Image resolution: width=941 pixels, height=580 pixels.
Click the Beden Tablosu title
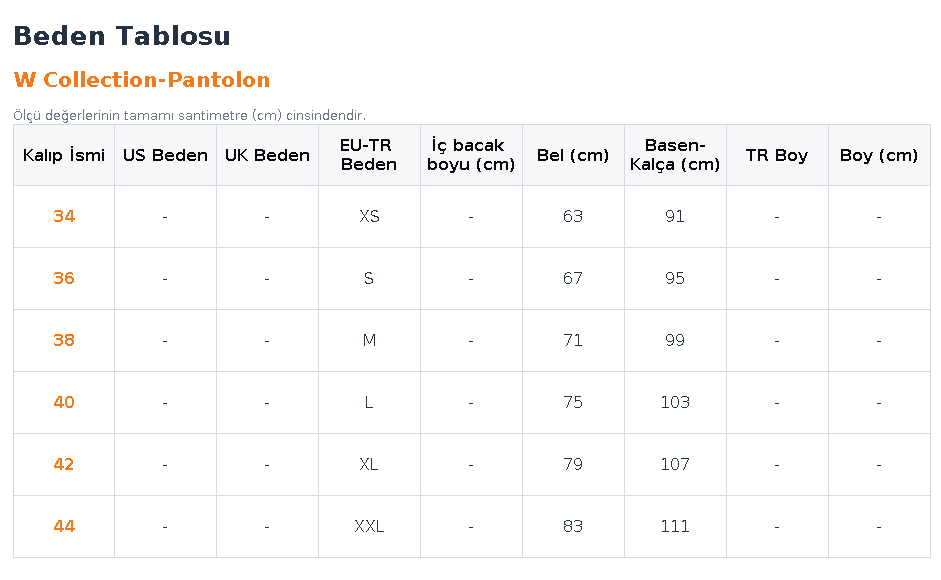(122, 35)
